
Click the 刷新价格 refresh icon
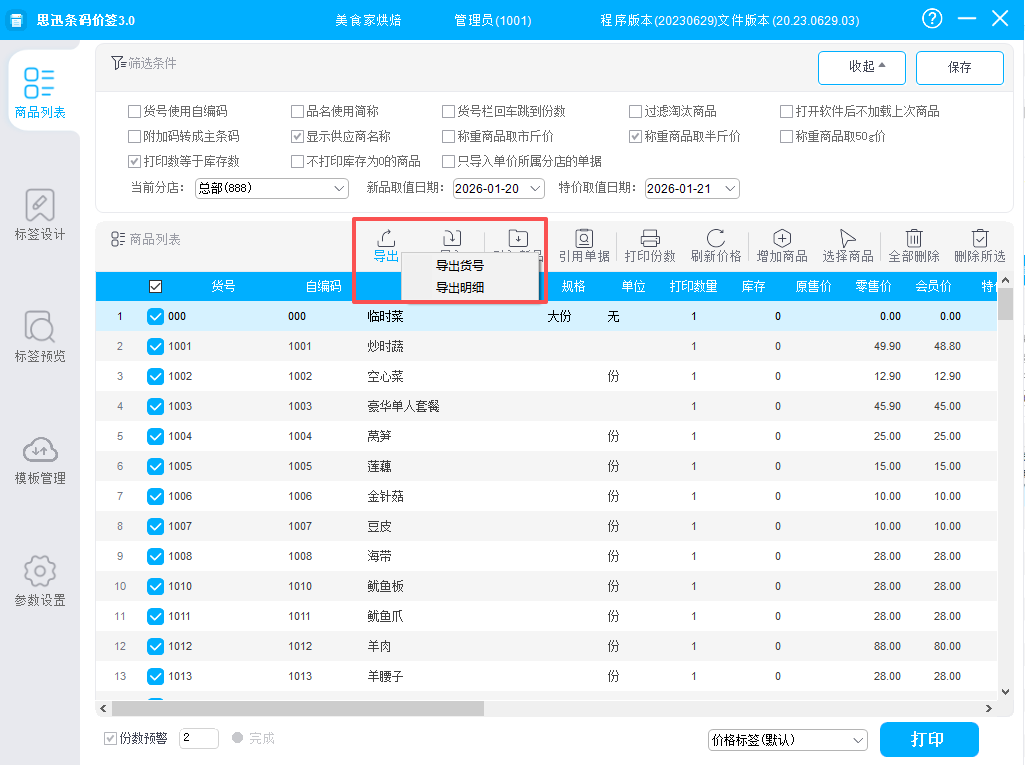click(x=716, y=238)
